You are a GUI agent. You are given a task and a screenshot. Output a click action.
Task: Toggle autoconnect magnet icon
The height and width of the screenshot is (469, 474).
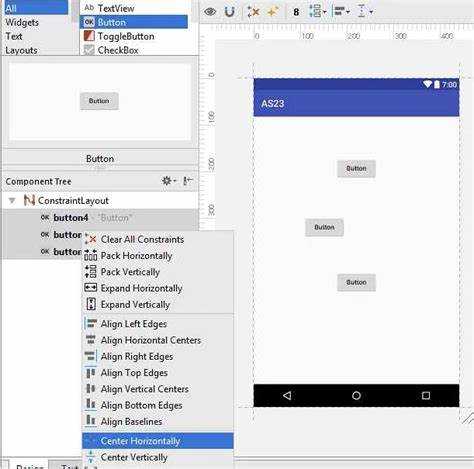[229, 12]
